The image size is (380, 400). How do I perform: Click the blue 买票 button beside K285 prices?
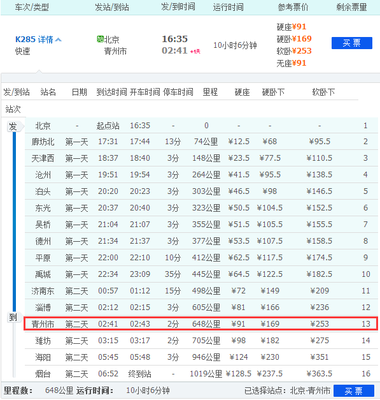[x=352, y=43]
